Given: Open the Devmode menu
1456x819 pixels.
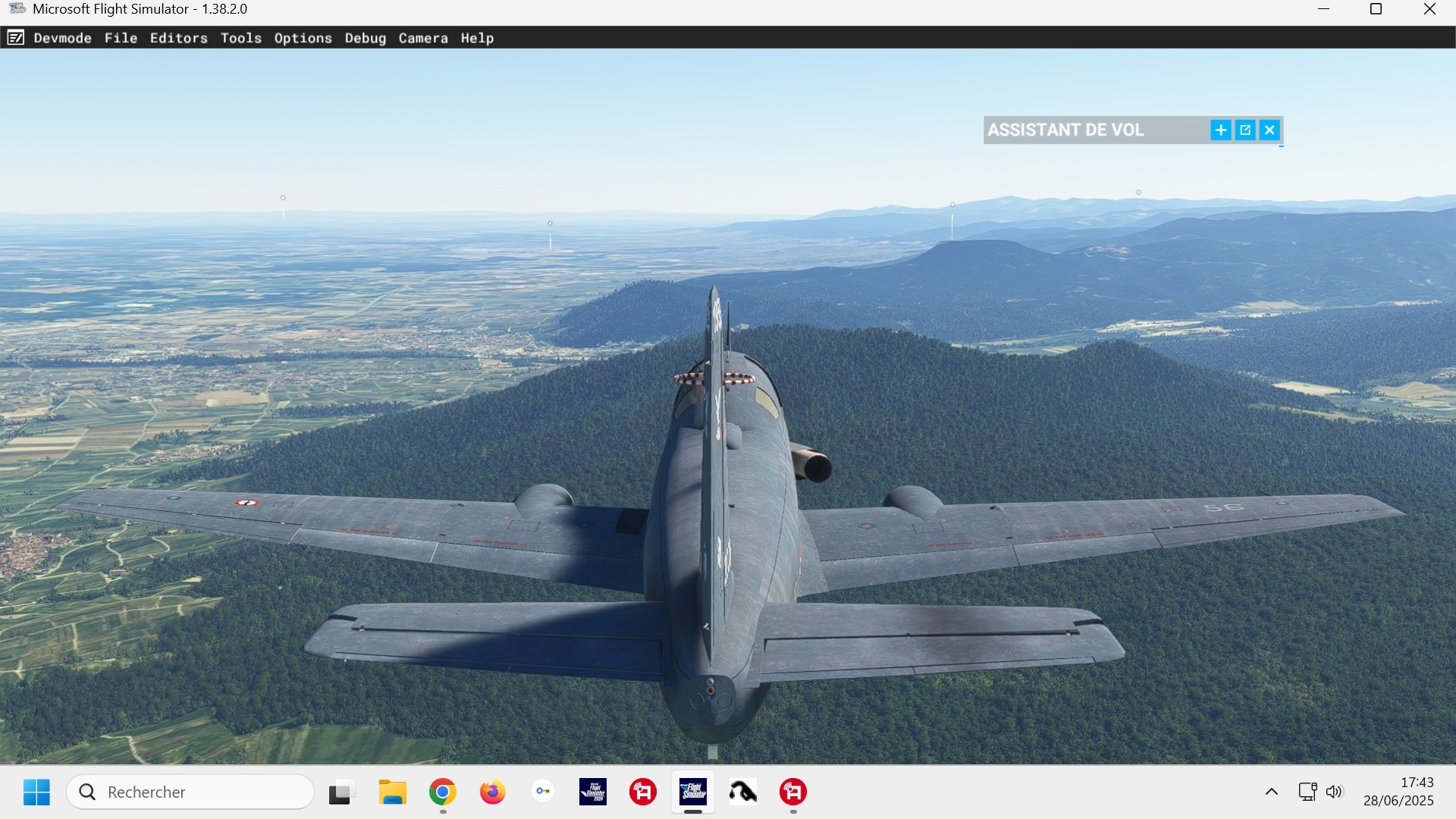Looking at the screenshot, I should point(62,38).
